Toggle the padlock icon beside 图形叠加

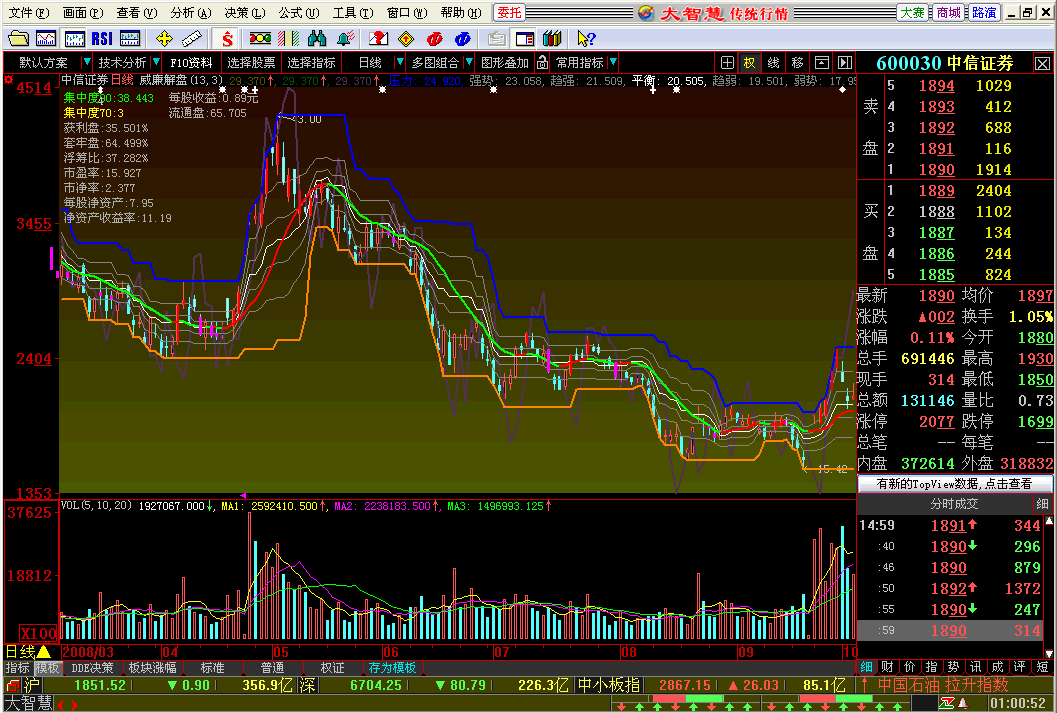[x=542, y=63]
